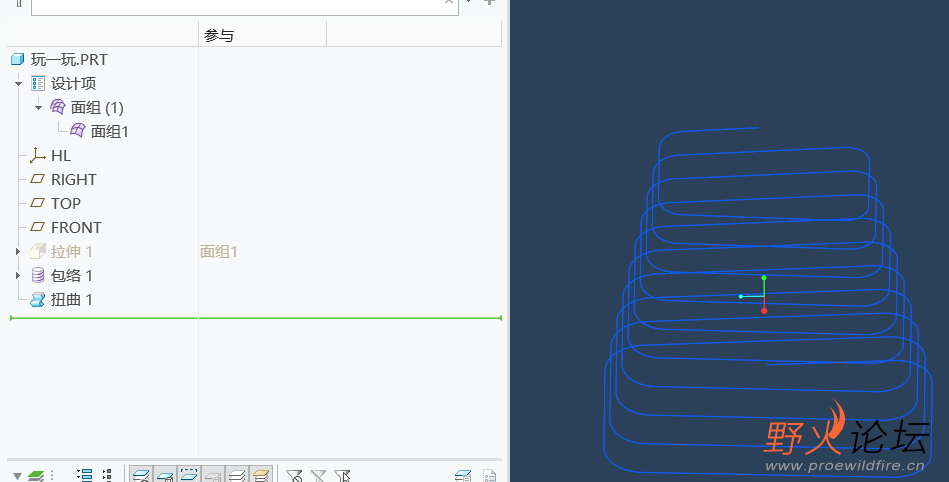Open the layers dropdown arrow at bottom left

[17, 476]
